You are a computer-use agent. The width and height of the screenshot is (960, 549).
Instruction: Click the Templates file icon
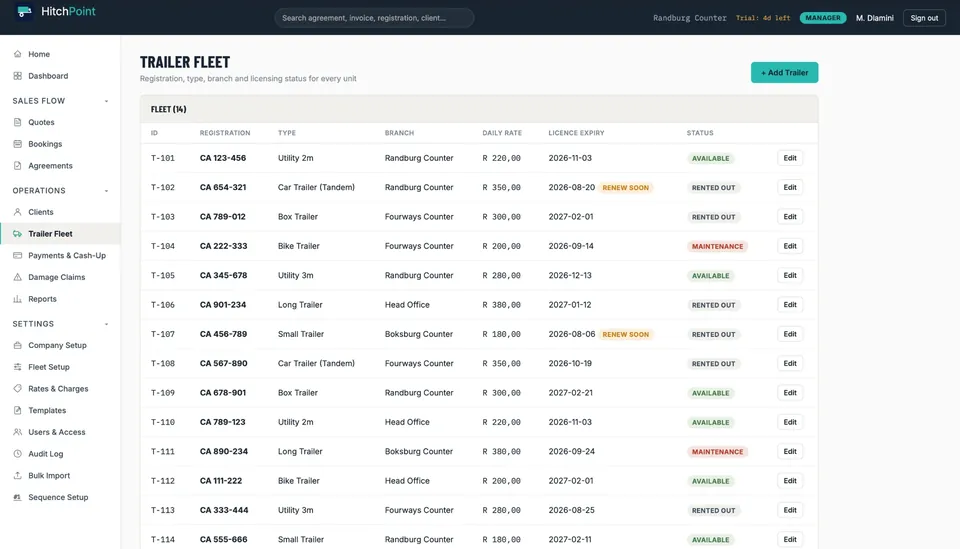pyautogui.click(x=17, y=410)
